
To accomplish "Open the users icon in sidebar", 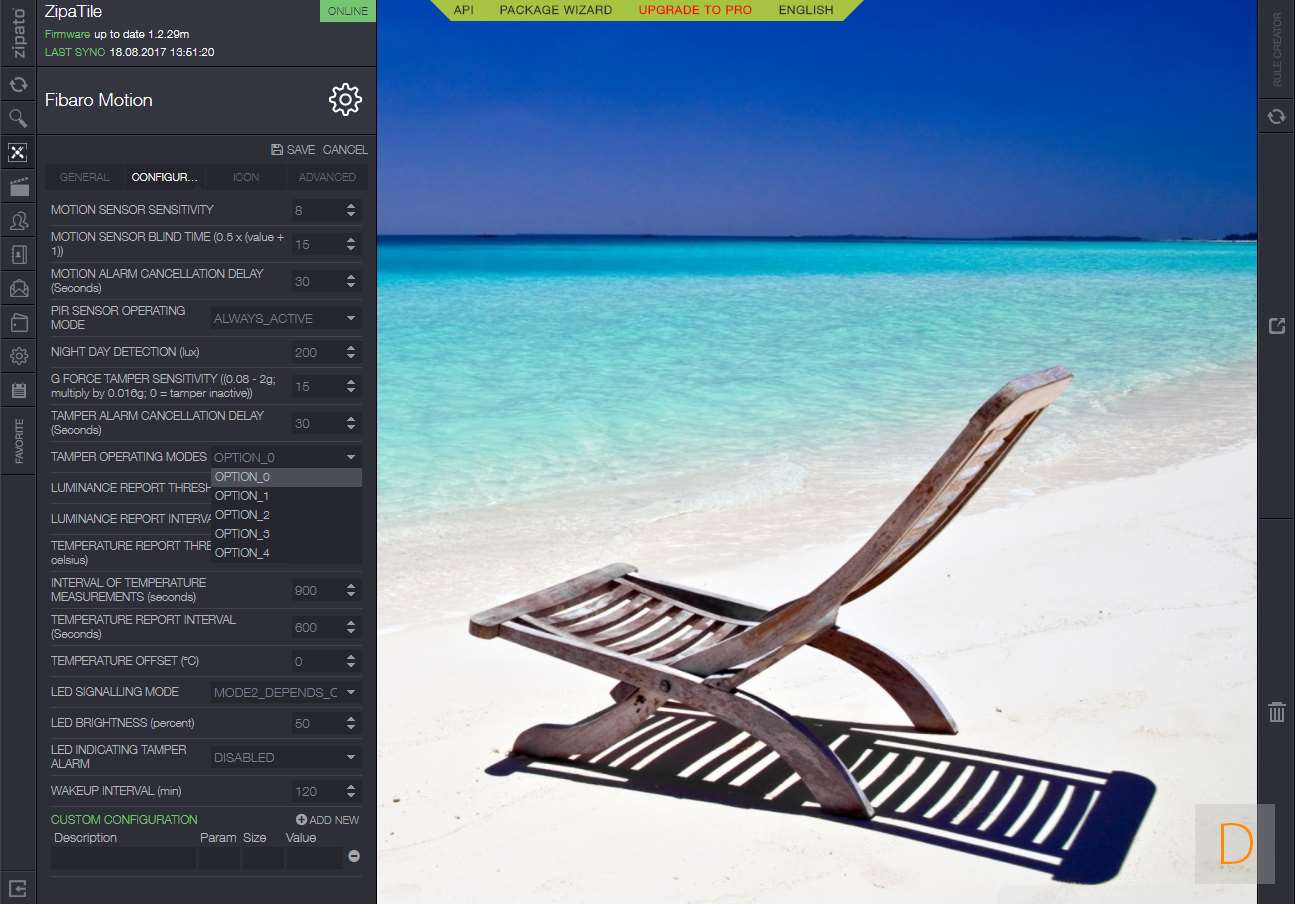I will point(18,221).
